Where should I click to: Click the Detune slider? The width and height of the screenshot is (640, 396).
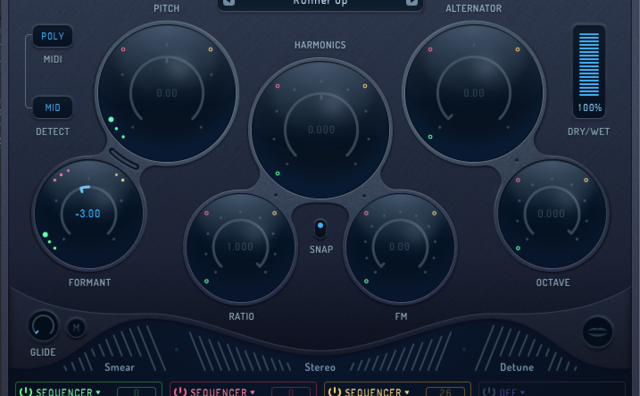pyautogui.click(x=527, y=348)
